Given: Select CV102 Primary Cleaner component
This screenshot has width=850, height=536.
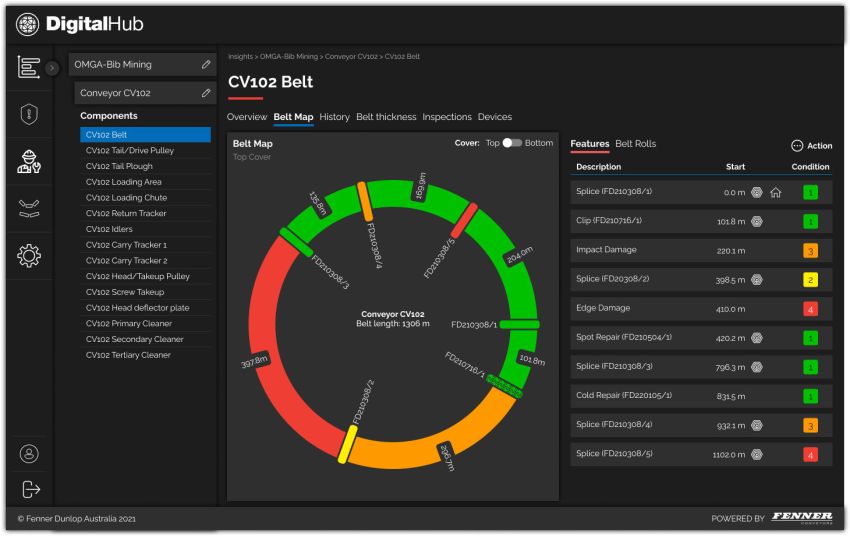Looking at the screenshot, I should (145, 324).
